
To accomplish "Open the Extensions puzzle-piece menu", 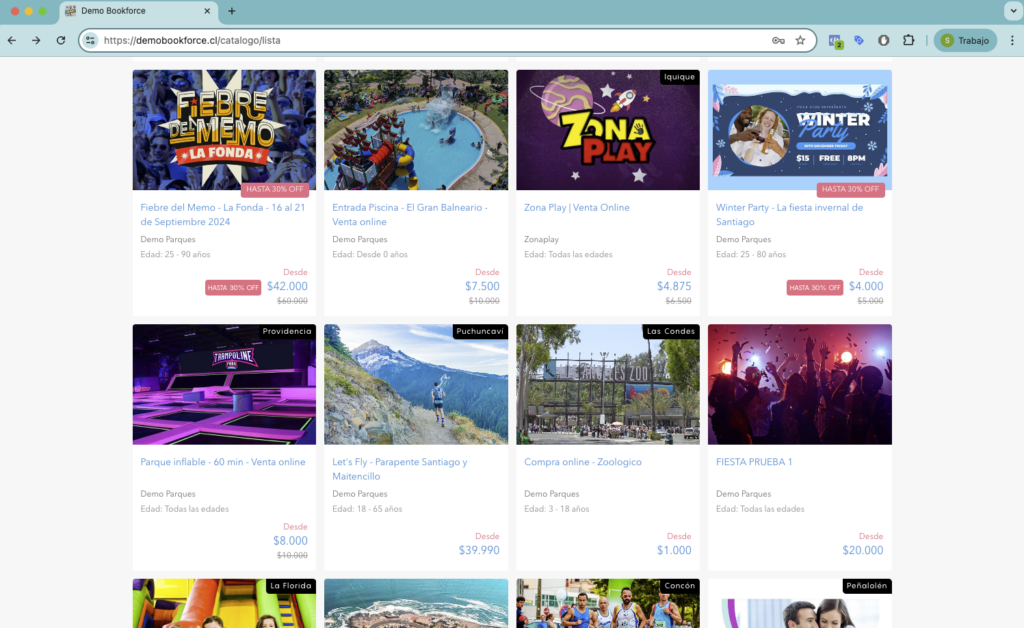I will coord(908,40).
